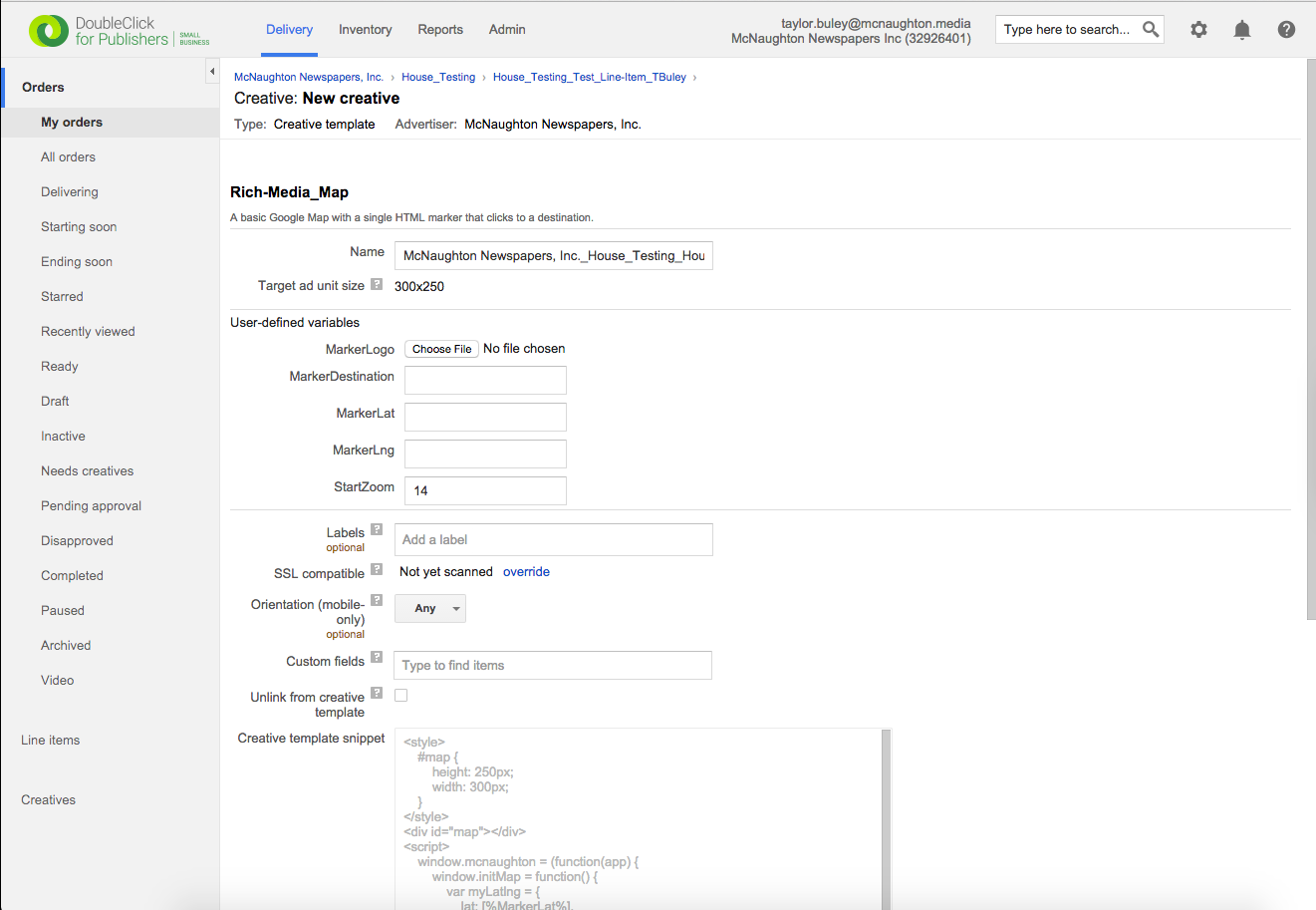Select Pending approval in sidebar
The image size is (1316, 910).
click(91, 506)
